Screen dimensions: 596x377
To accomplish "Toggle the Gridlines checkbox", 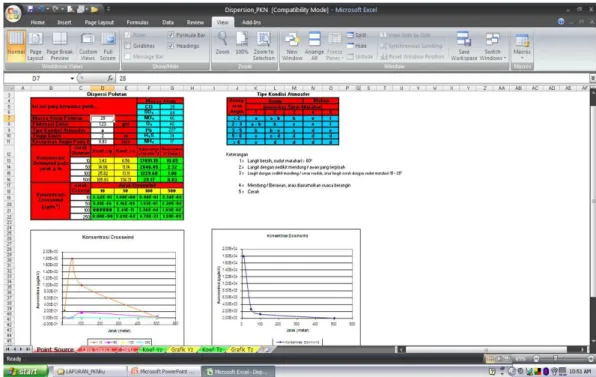I will tap(128, 46).
